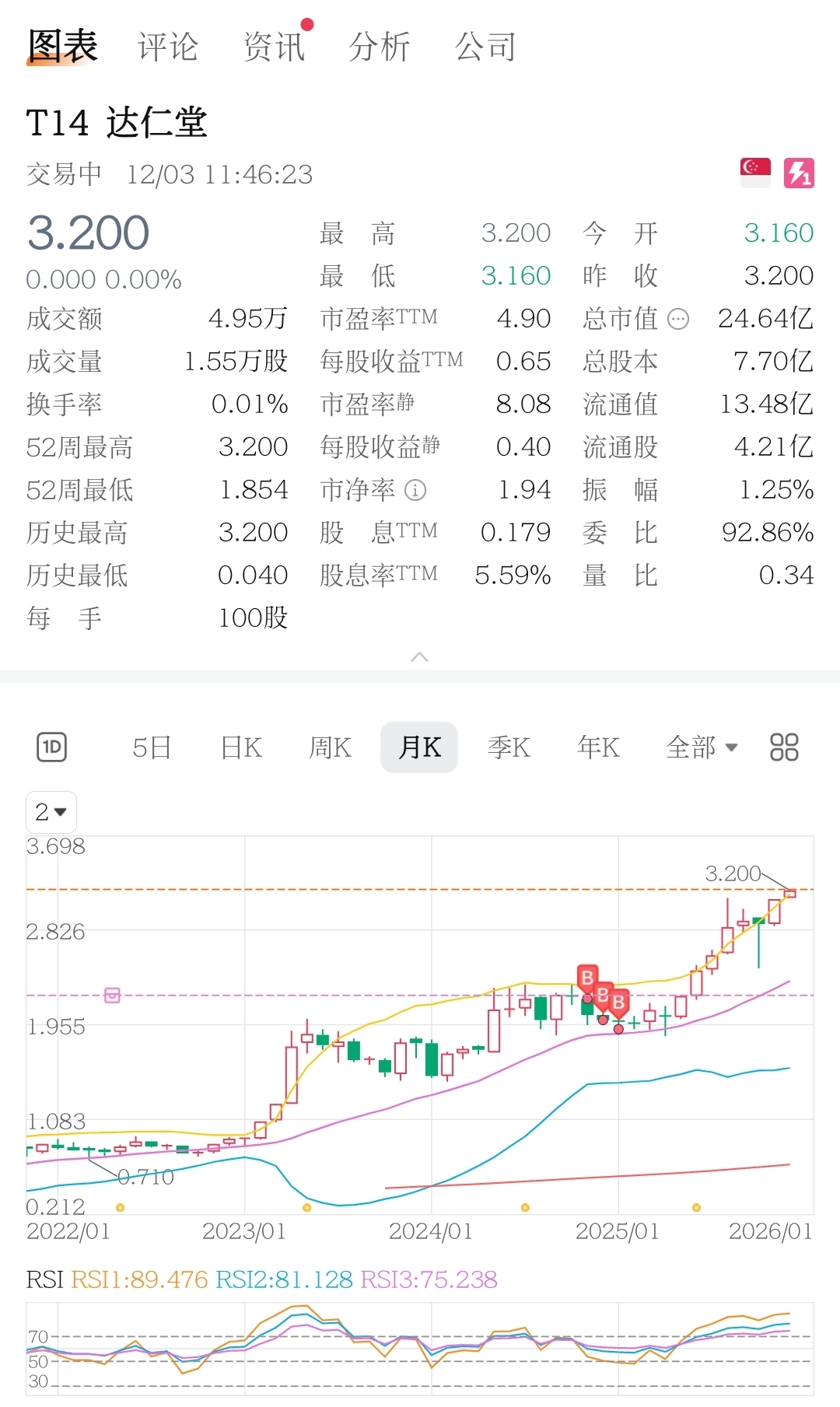Tap the trading status 交易中 timestamp
This screenshot has width=840, height=1407.
pos(170,174)
